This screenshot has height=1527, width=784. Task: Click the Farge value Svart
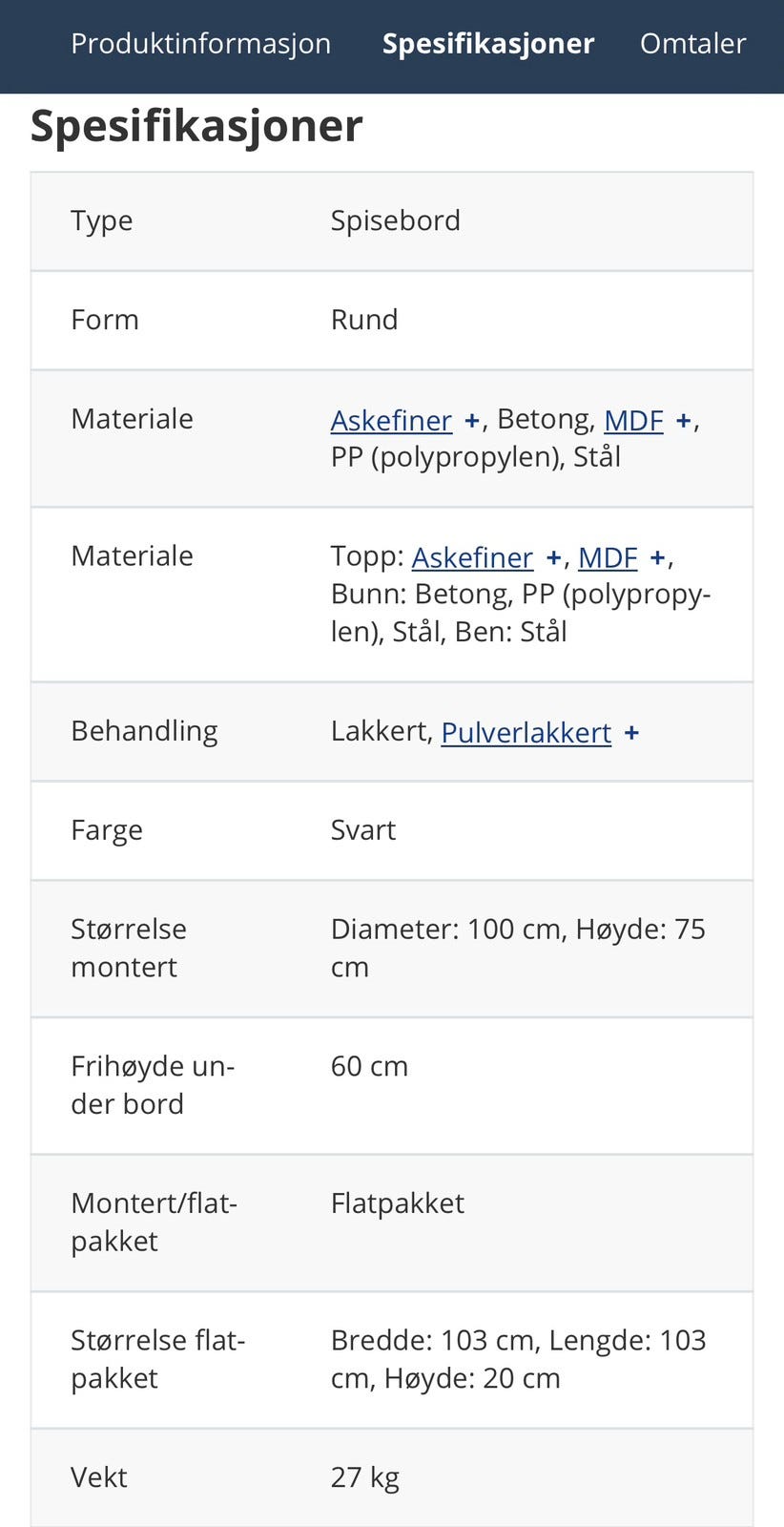click(363, 829)
